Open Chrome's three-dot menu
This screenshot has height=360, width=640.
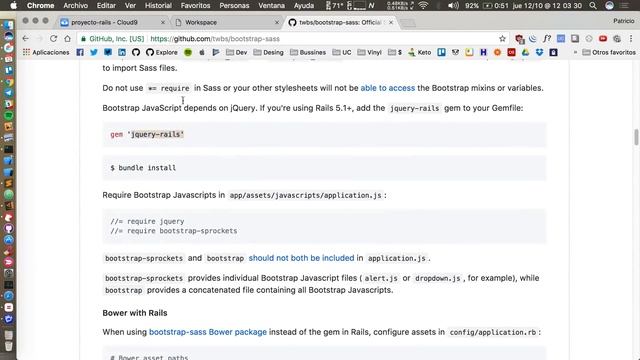coord(631,38)
